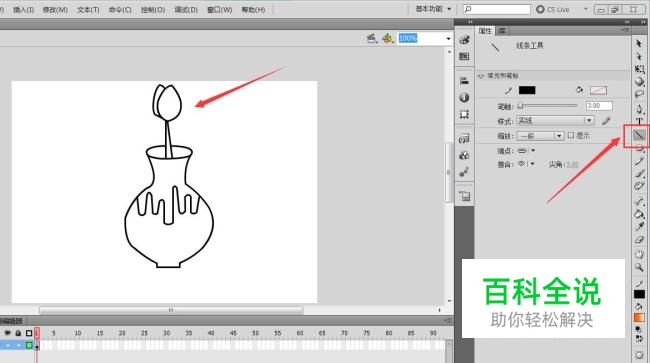The image size is (650, 363).
Task: Open the Components panel icon in dock
Action: pos(464,155)
